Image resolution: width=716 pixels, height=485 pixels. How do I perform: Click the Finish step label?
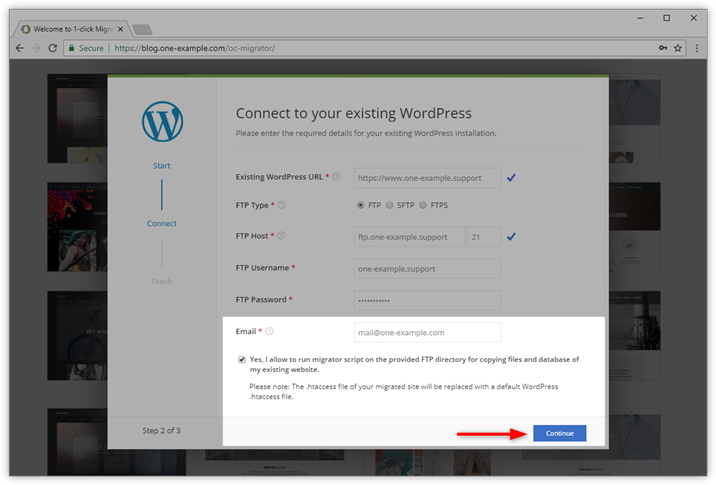162,281
